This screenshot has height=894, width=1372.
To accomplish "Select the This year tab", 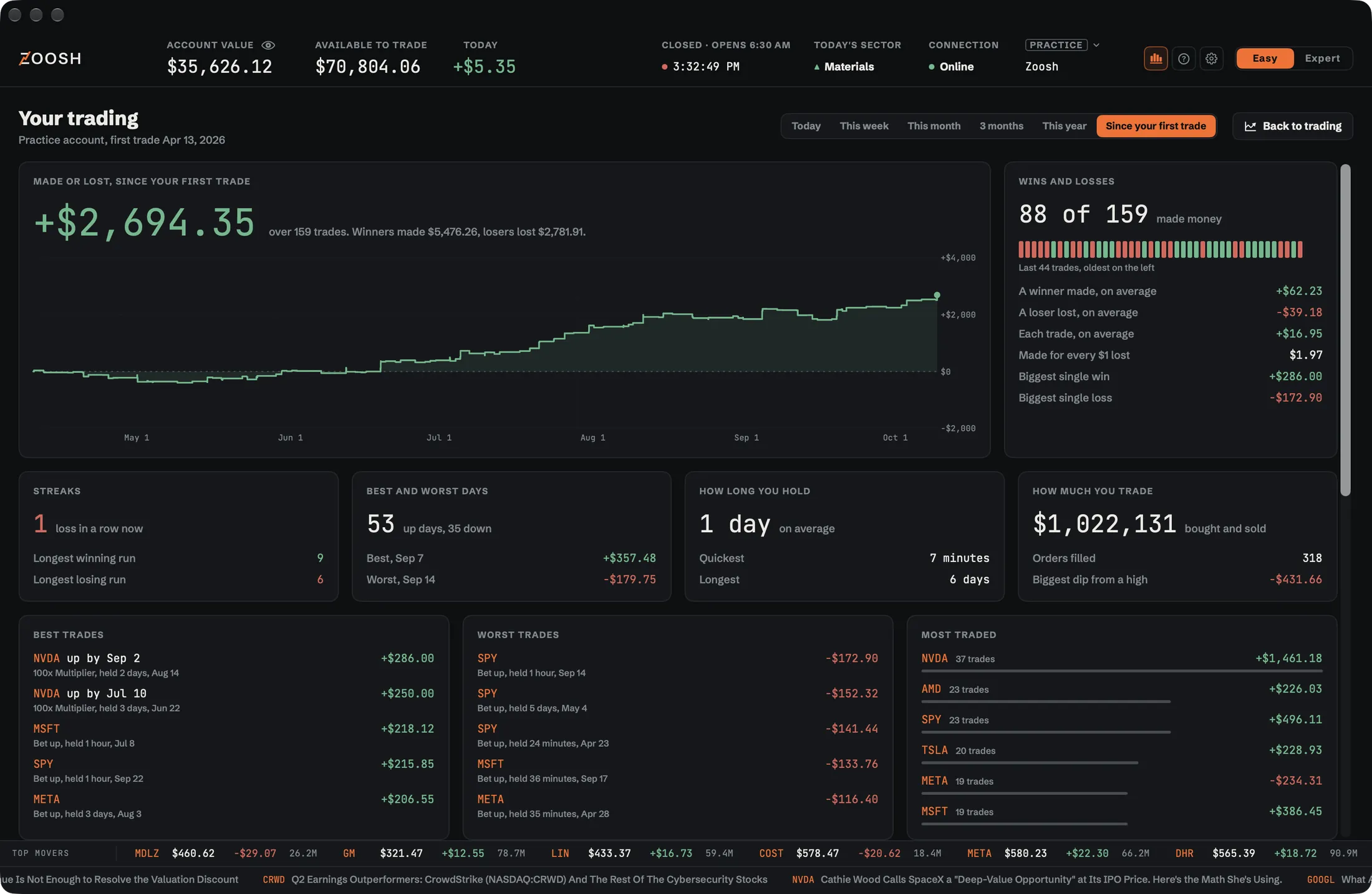I will tap(1064, 126).
